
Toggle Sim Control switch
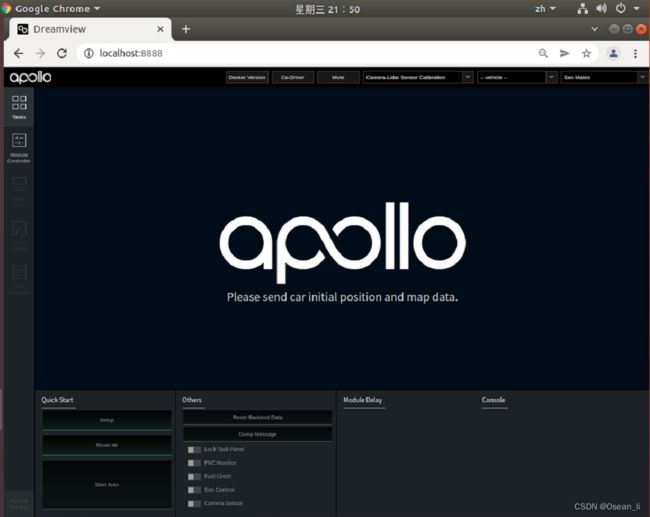pyautogui.click(x=194, y=490)
